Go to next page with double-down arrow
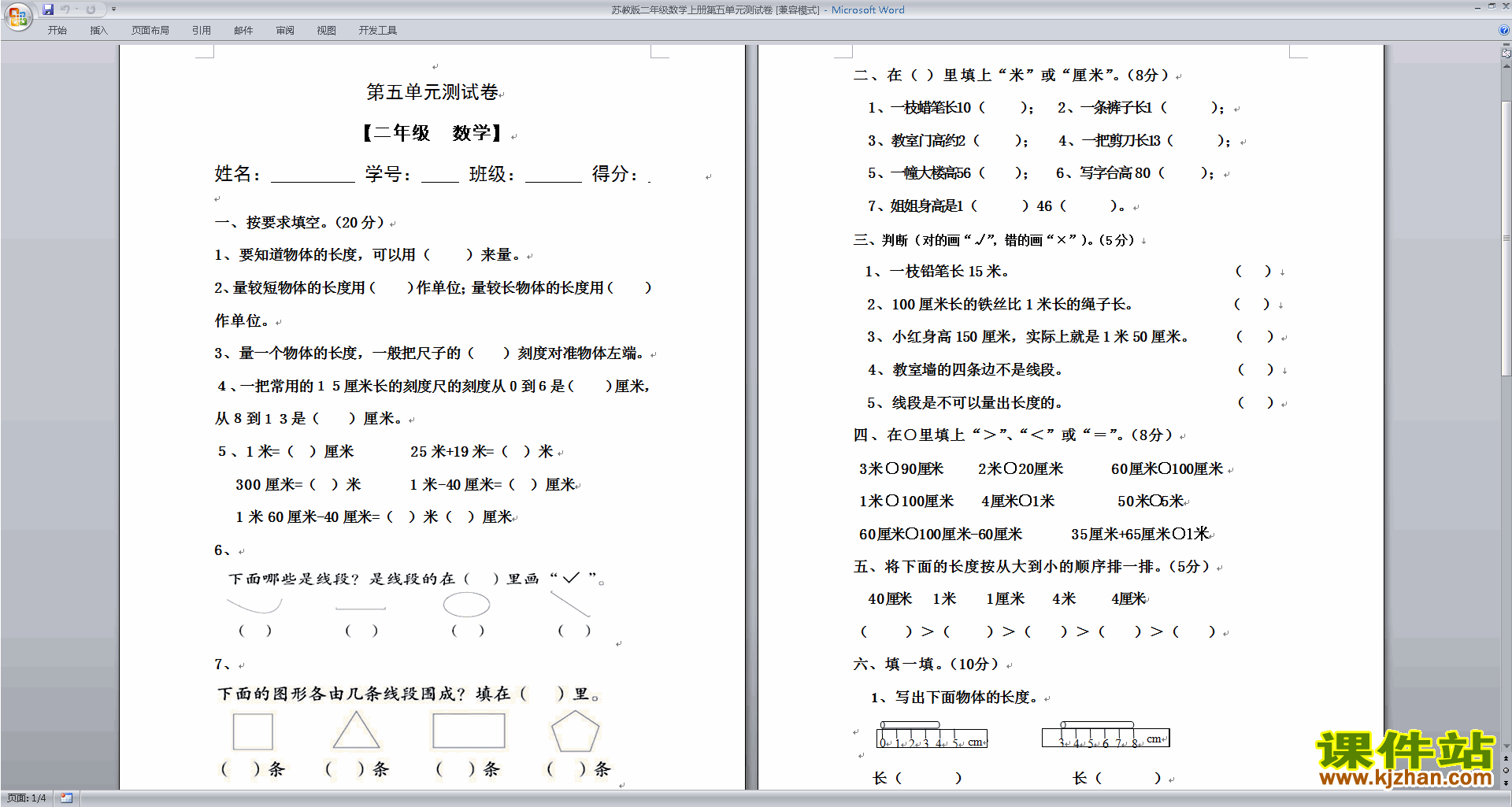 (x=1506, y=783)
